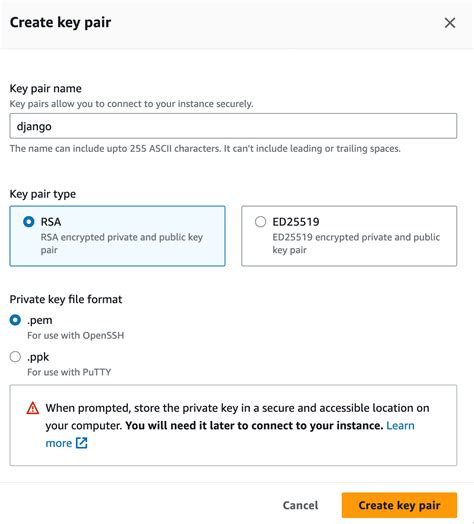The height and width of the screenshot is (524, 474).
Task: Choose the .pem private key format
Action: (x=15, y=320)
